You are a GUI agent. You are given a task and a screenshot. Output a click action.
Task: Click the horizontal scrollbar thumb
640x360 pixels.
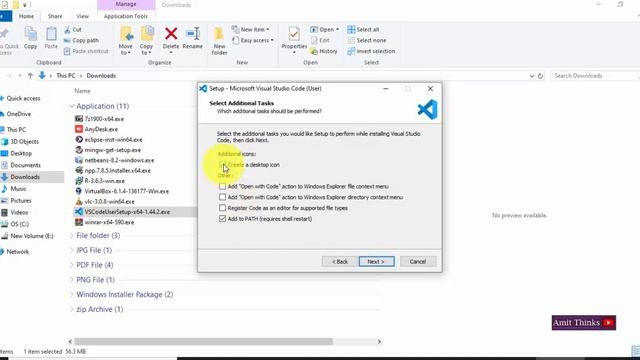203,341
